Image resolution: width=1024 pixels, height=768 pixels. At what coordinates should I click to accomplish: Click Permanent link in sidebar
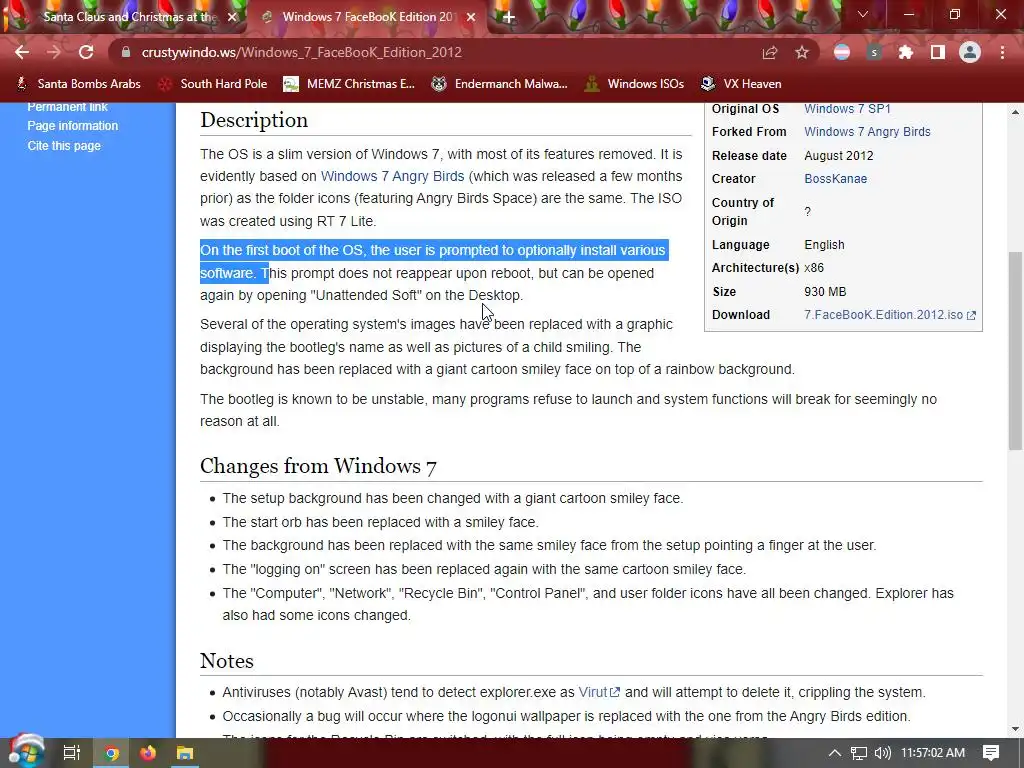(67, 107)
